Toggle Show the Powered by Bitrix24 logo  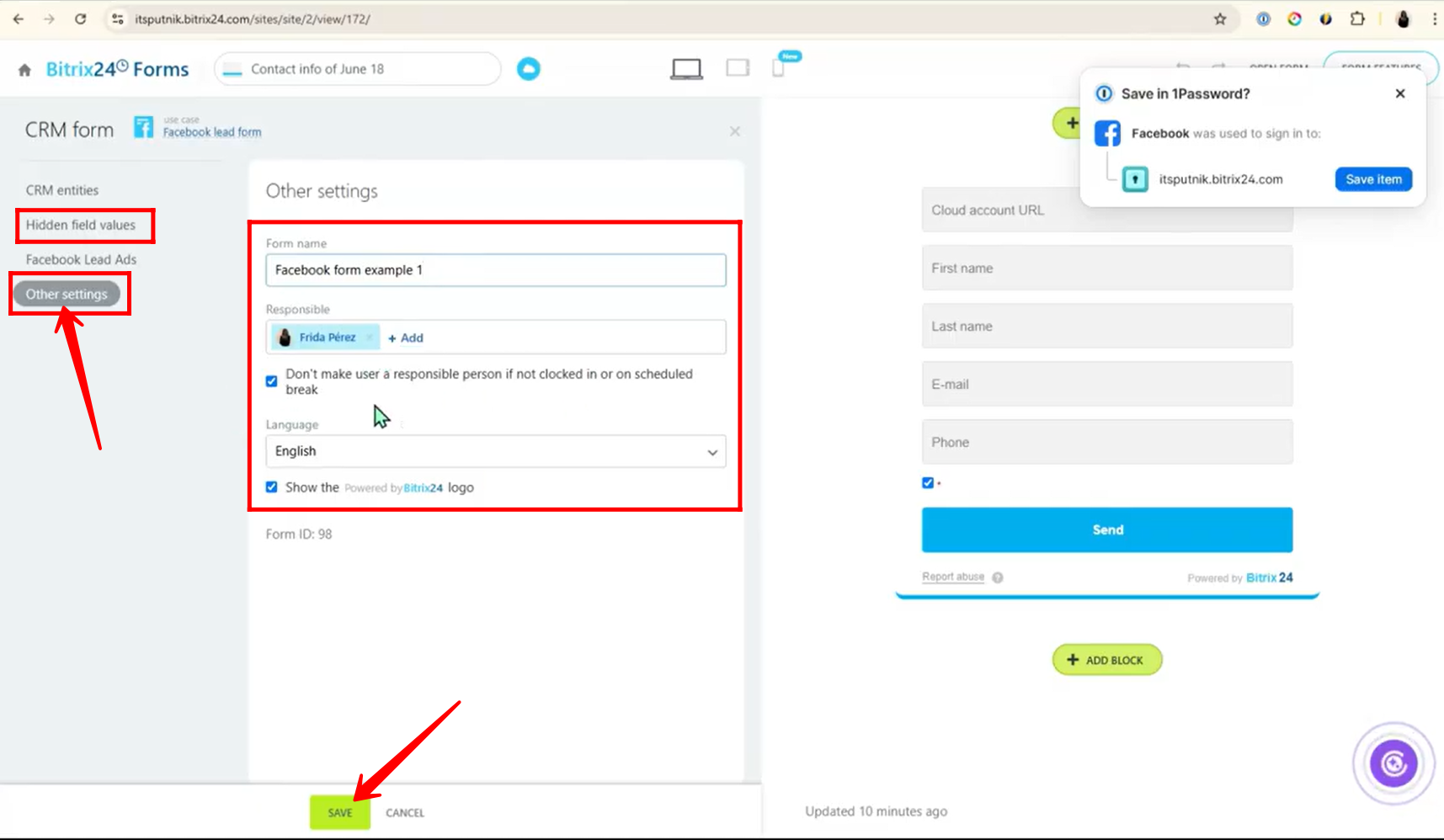[272, 487]
